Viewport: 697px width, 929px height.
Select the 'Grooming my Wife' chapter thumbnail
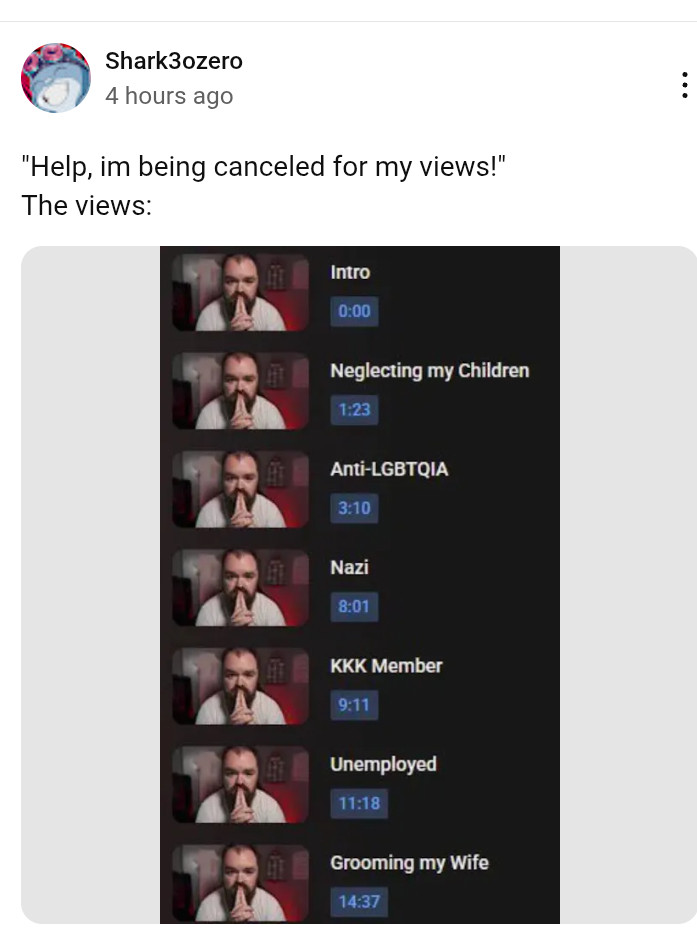[241, 882]
